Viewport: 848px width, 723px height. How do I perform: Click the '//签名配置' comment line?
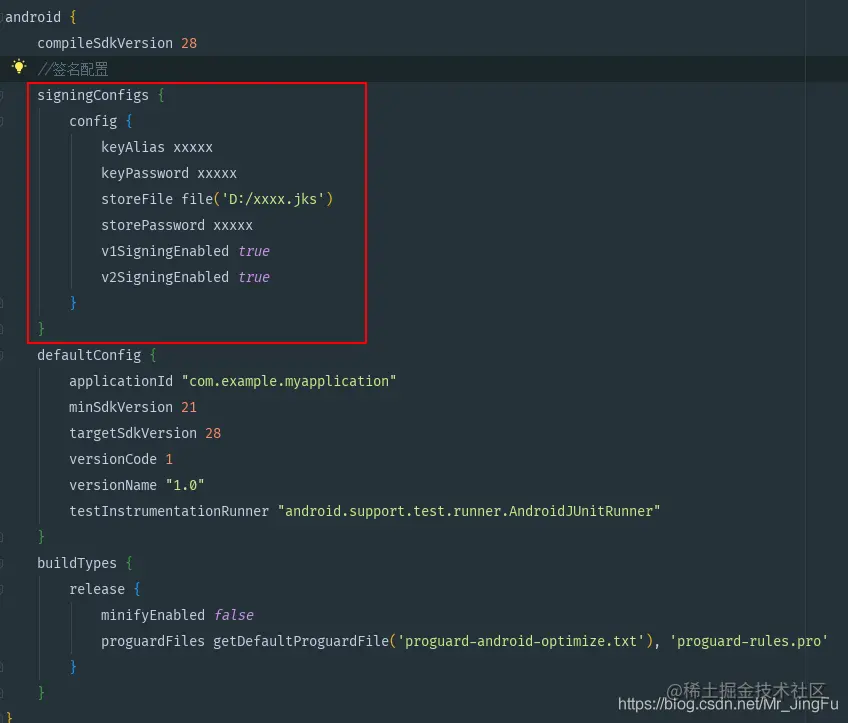click(x=72, y=69)
